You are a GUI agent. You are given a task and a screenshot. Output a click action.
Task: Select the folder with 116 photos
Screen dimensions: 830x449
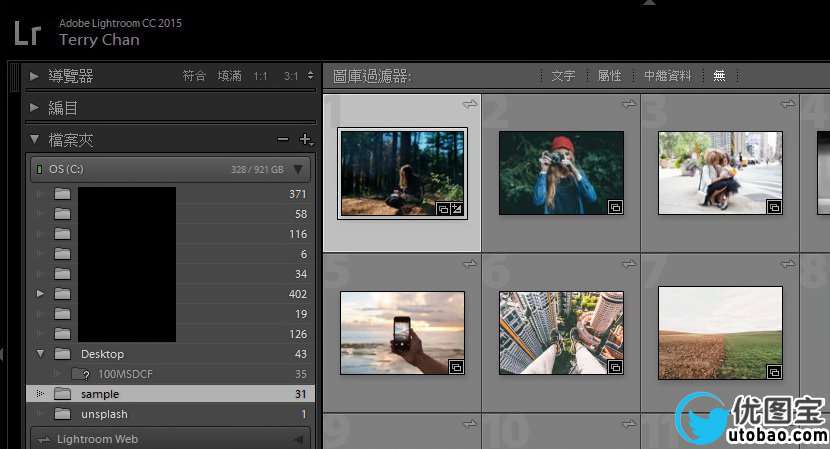point(170,234)
